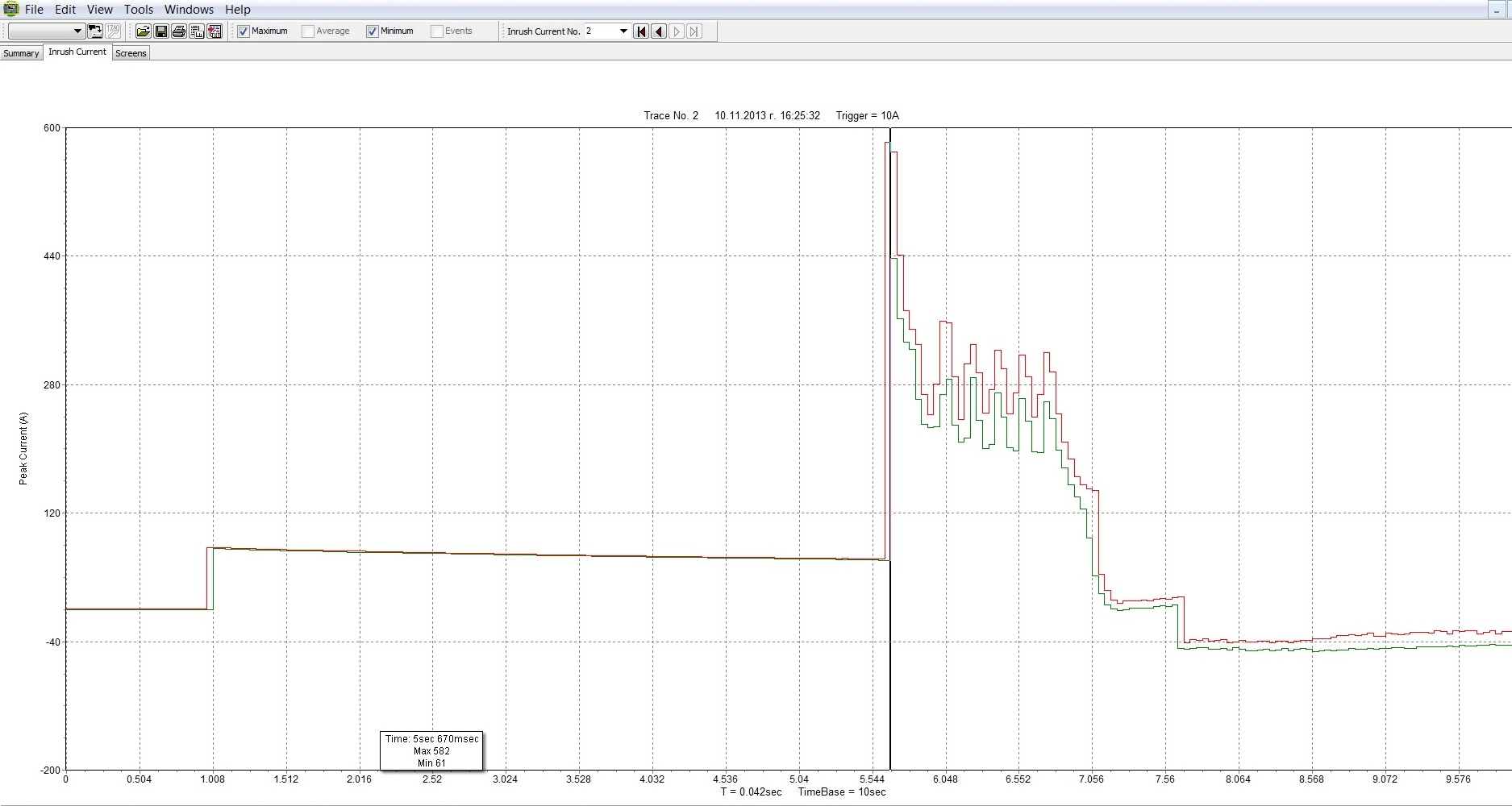Click the printer icon in toolbar

tap(179, 31)
